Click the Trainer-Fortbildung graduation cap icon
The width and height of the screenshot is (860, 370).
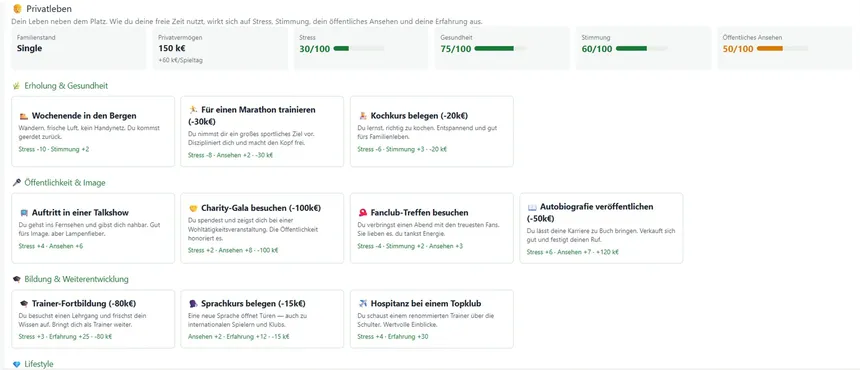[24, 304]
